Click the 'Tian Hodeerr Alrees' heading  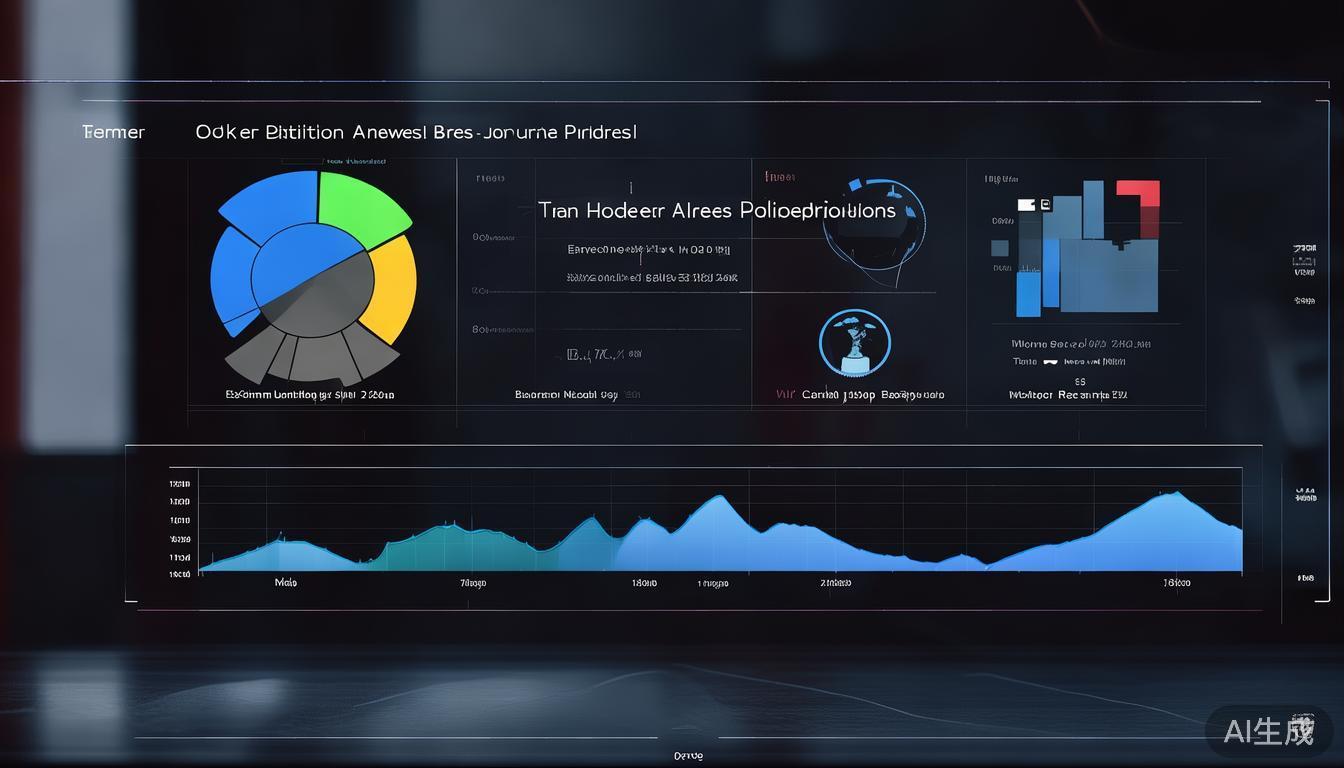click(716, 211)
